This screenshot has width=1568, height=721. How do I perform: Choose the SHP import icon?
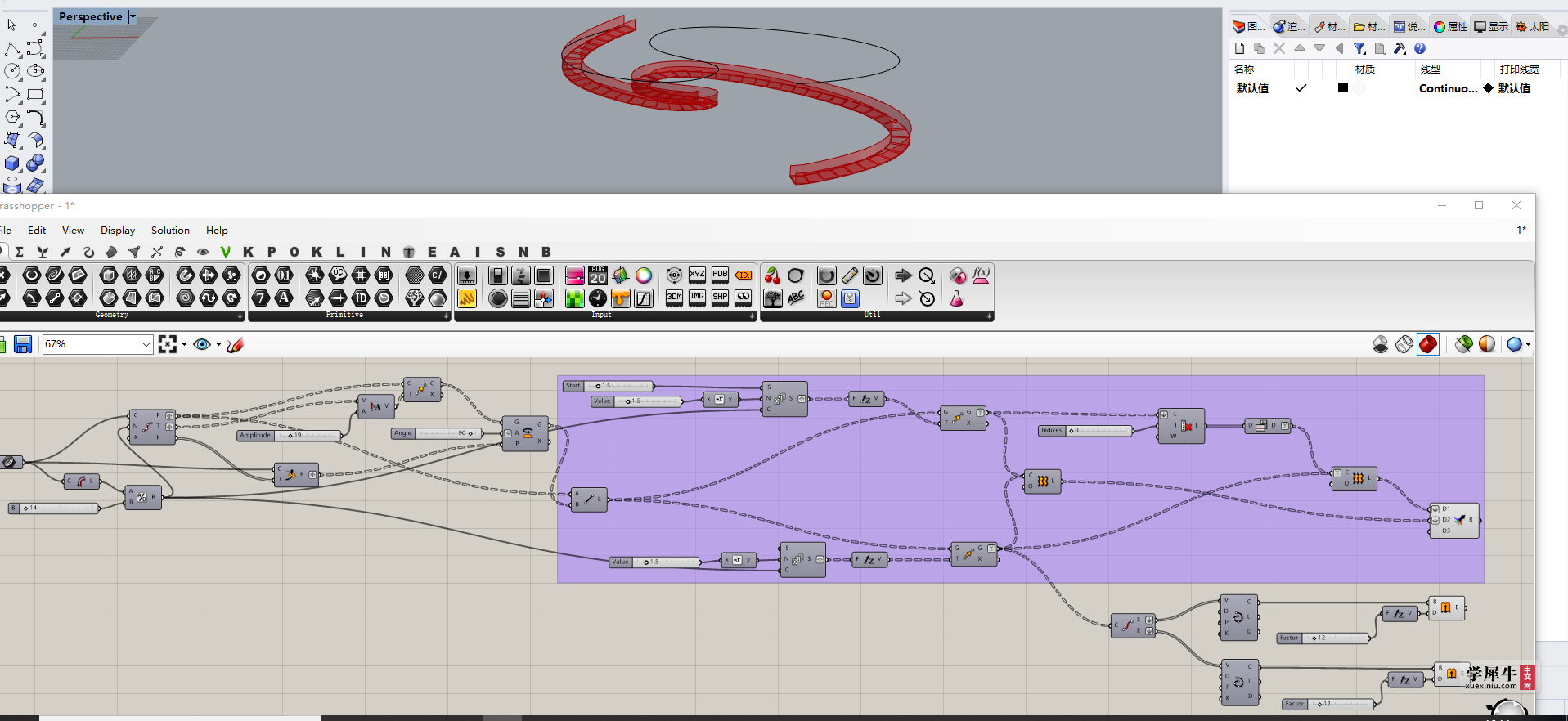(x=720, y=298)
